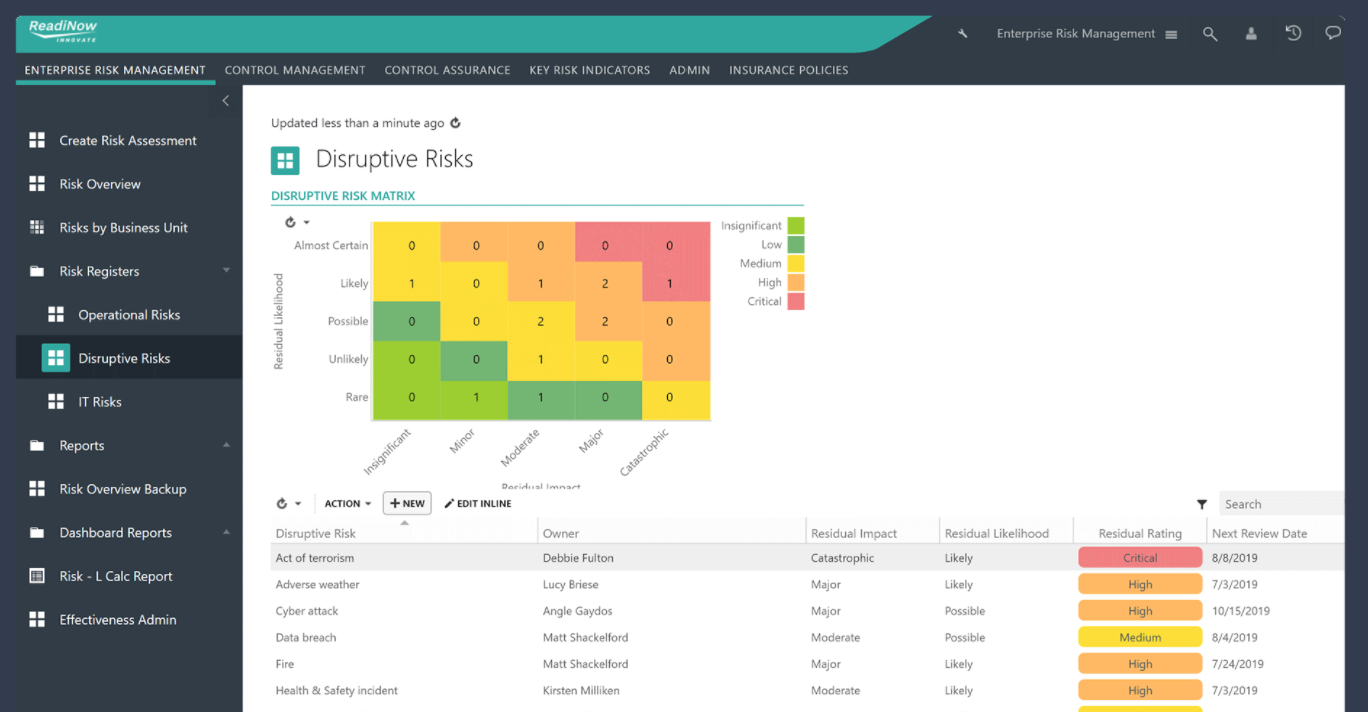The height and width of the screenshot is (712, 1368).
Task: Click the refresh icon beside the update timestamp
Action: [456, 123]
